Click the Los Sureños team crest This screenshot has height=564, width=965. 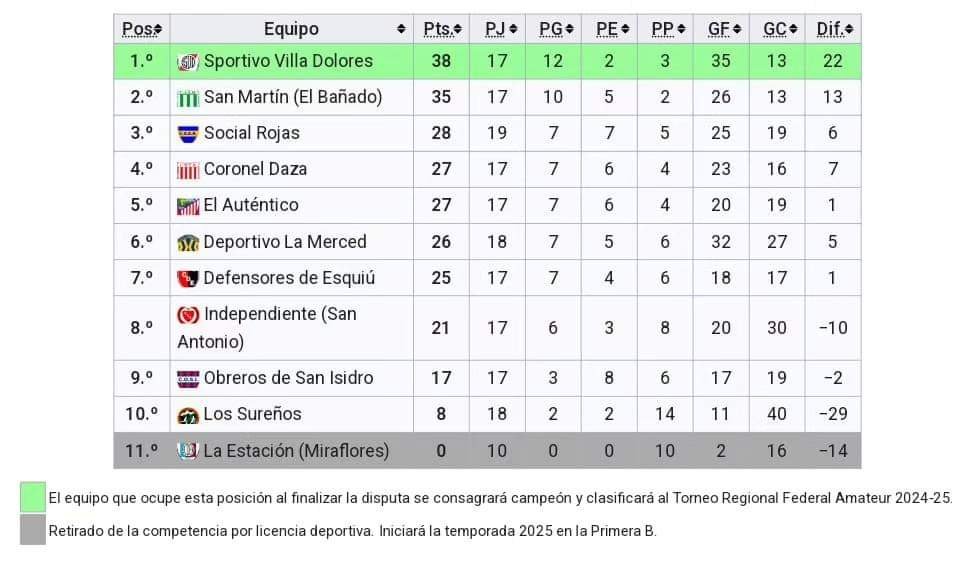point(188,416)
